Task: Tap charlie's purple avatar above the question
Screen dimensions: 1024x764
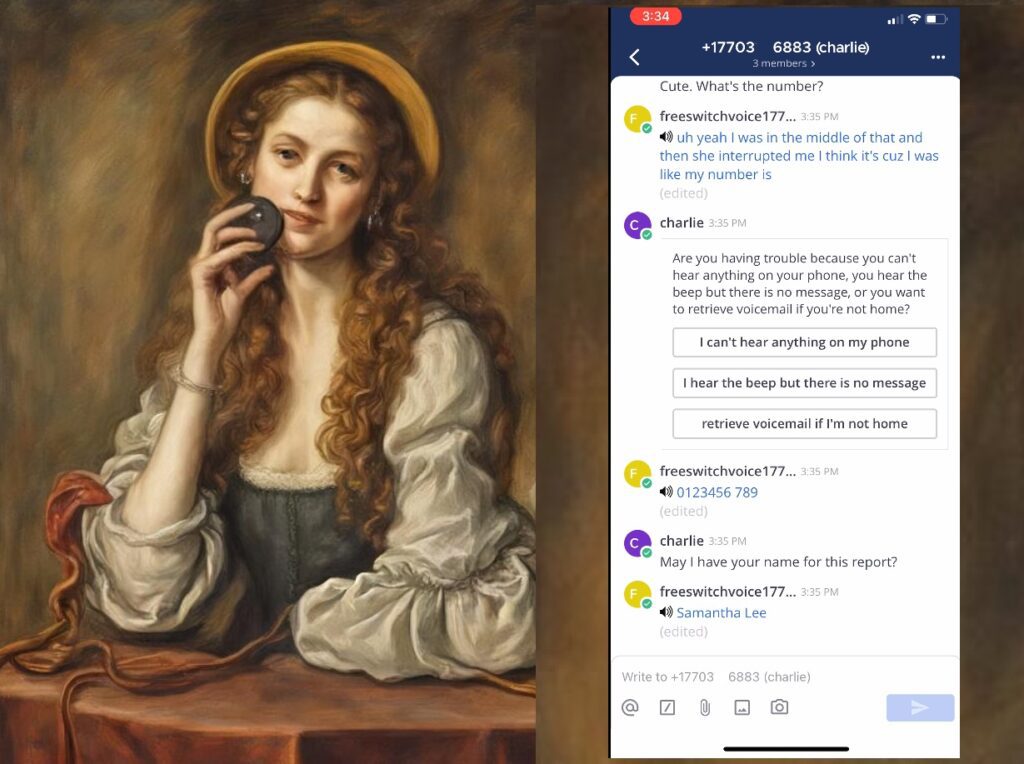Action: click(x=637, y=225)
